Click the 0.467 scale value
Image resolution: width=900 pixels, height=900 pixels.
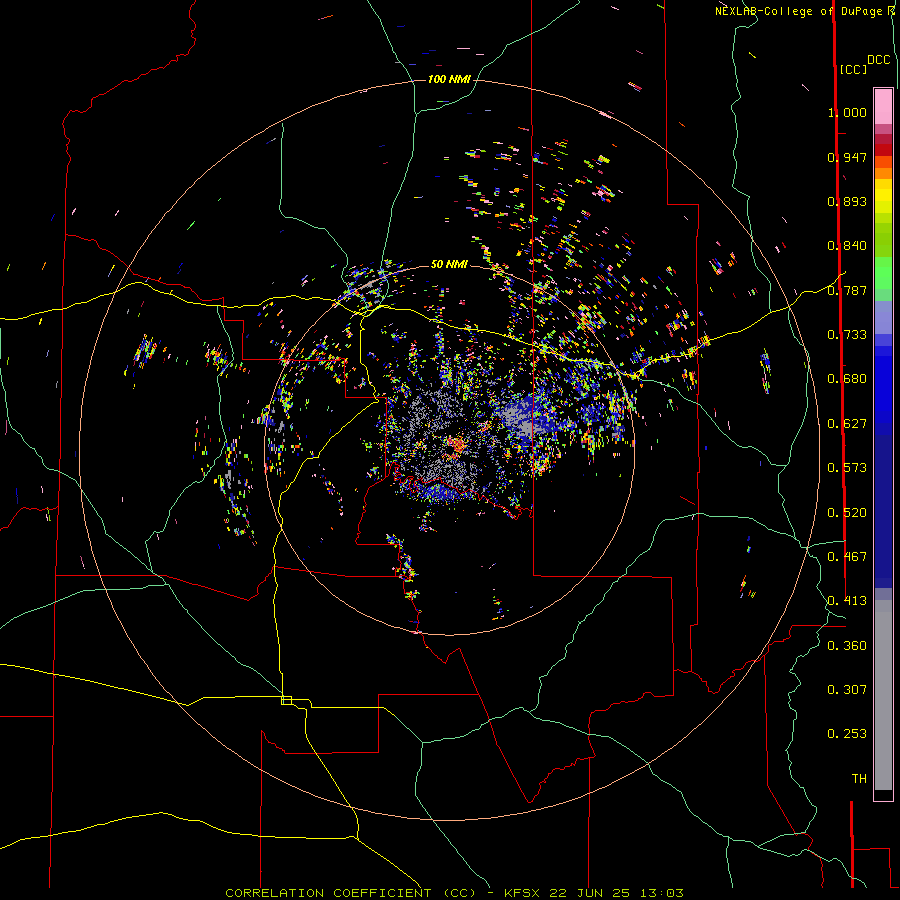(x=847, y=557)
